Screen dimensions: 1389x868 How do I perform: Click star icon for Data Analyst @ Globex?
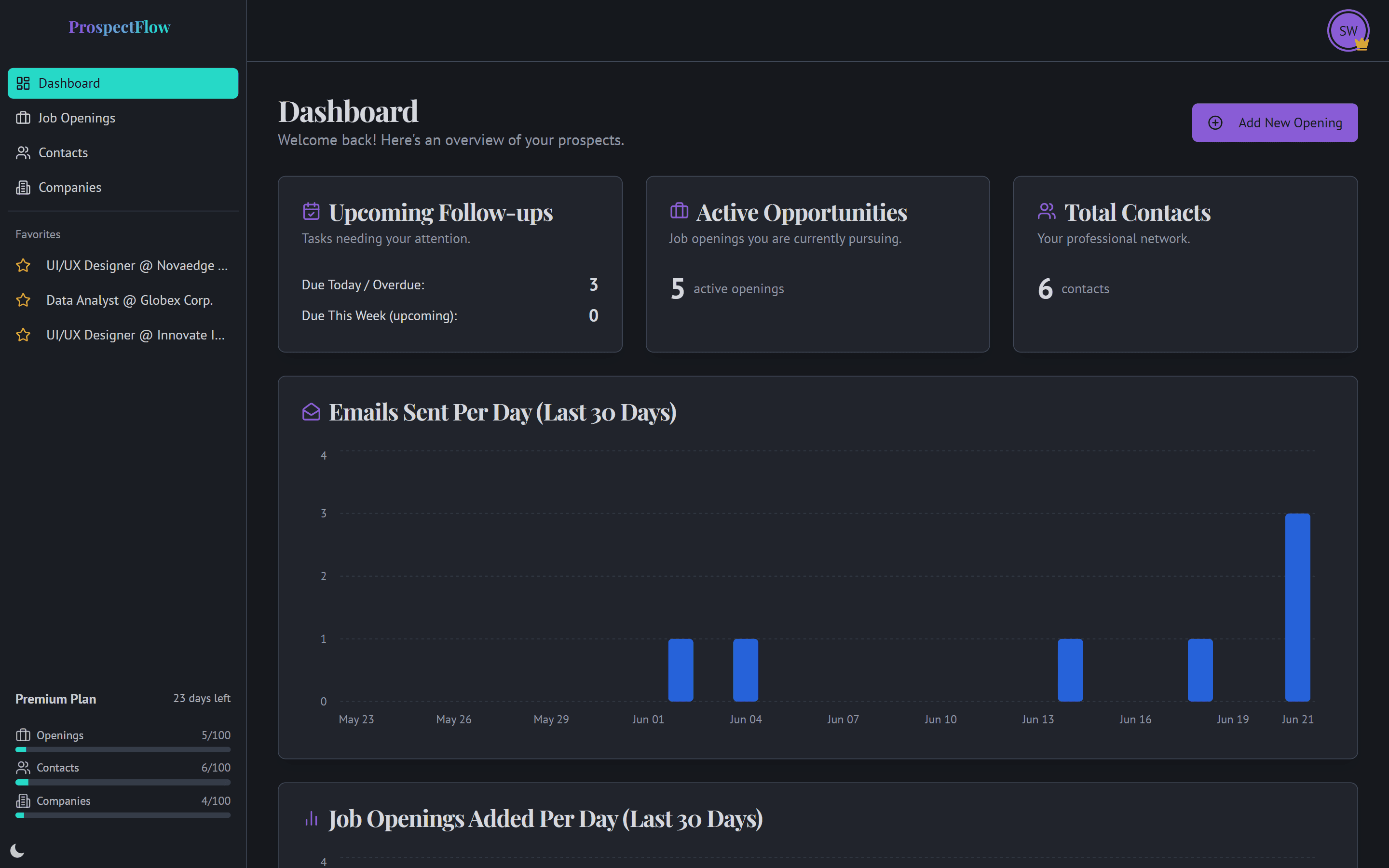23,299
